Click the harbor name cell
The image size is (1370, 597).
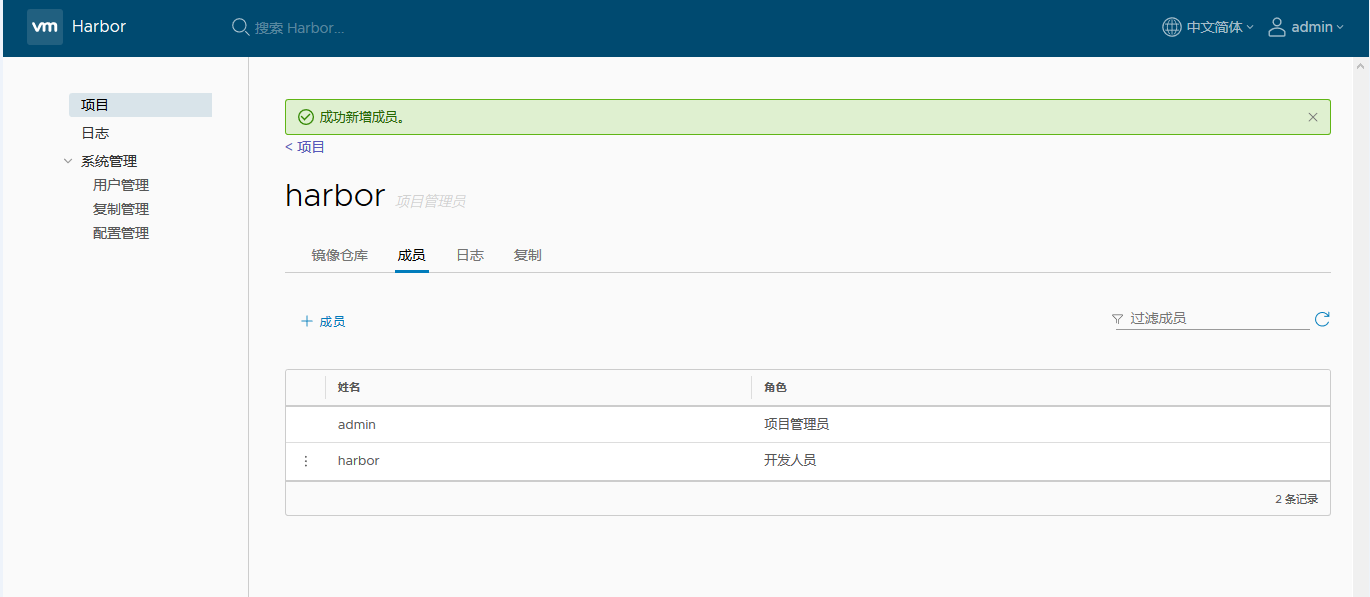[x=358, y=461]
